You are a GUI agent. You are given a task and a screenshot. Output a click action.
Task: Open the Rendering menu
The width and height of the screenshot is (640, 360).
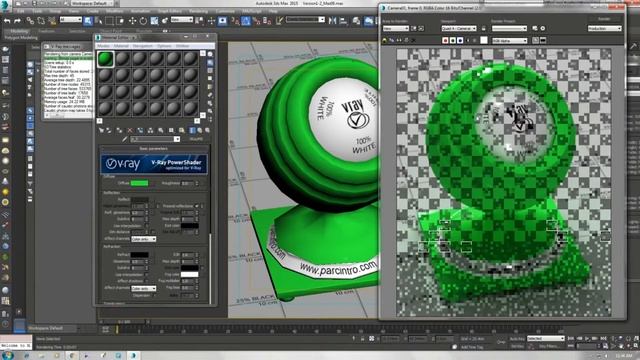pos(199,11)
